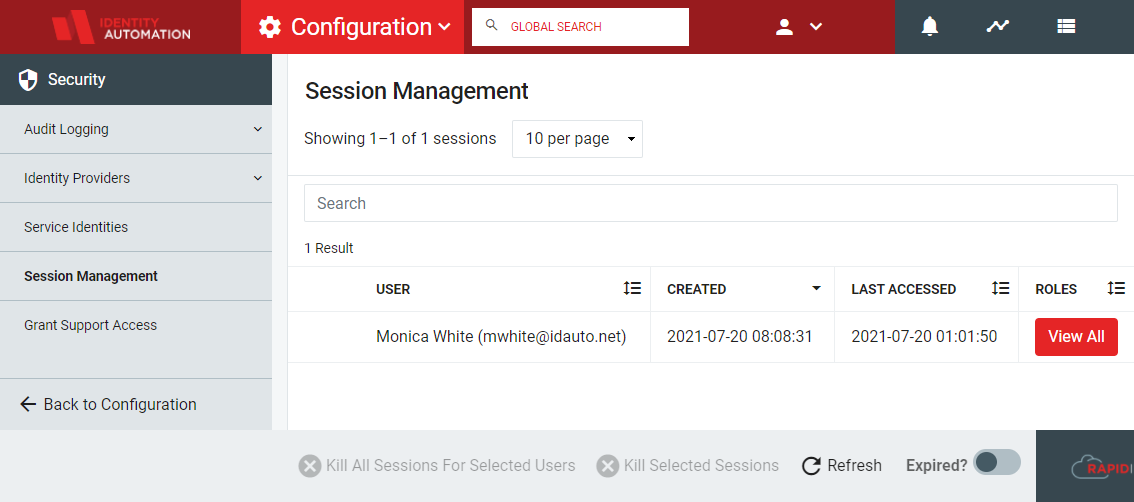Click the back arrow icon
Screen dimensions: 1134x502
(x=28, y=404)
